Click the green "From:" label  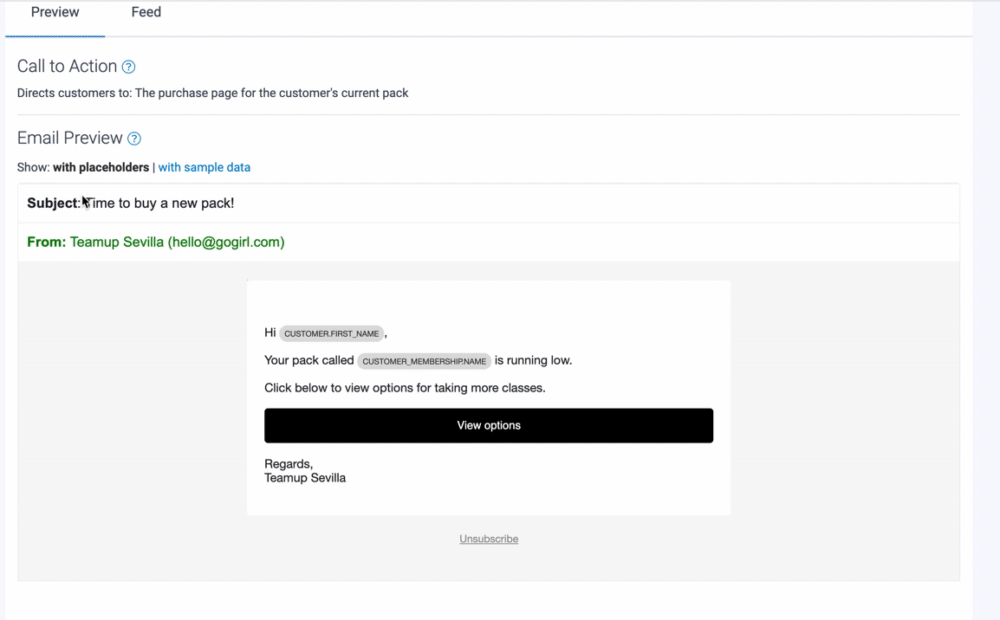46,242
